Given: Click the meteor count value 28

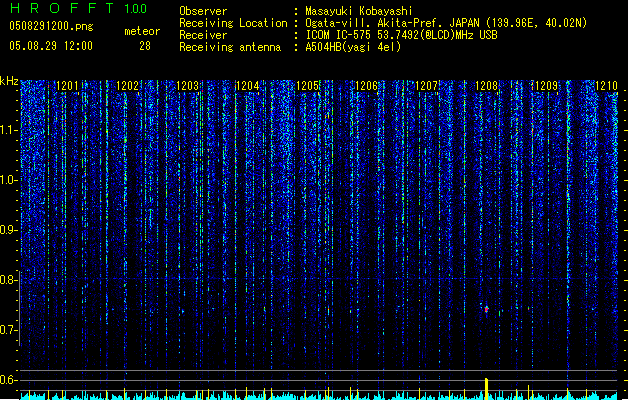Looking at the screenshot, I should point(145,46).
